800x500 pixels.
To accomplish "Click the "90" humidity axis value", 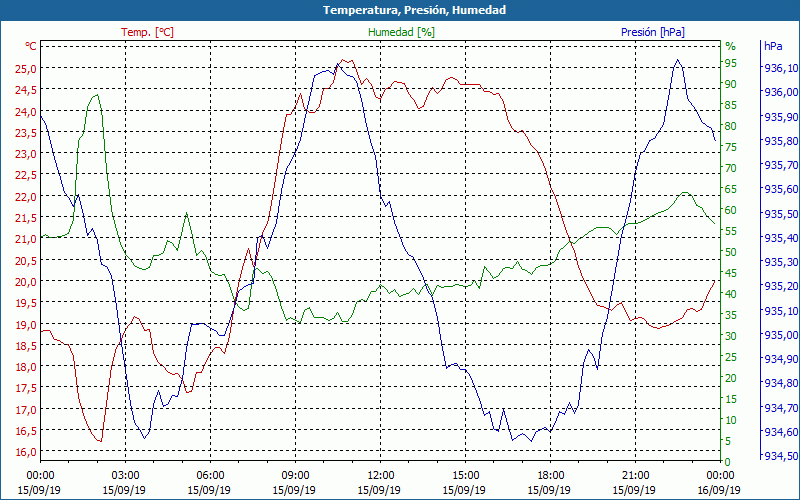I will click(731, 84).
